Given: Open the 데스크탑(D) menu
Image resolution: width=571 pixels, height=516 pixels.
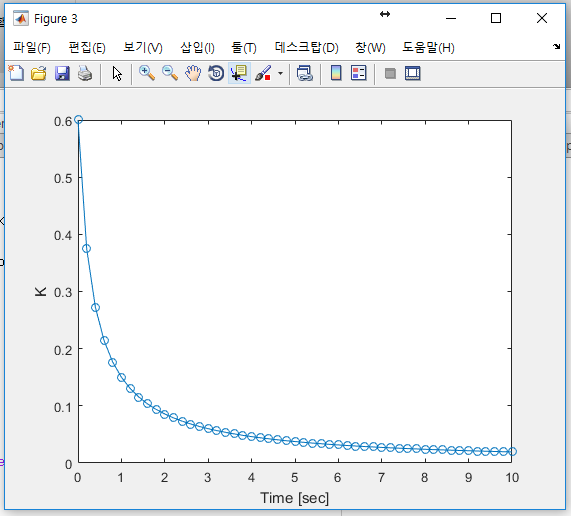Looking at the screenshot, I should point(306,47).
